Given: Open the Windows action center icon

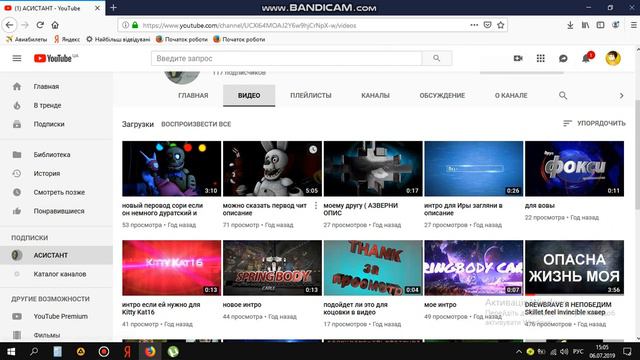Looking at the screenshot, I should pyautogui.click(x=627, y=351).
